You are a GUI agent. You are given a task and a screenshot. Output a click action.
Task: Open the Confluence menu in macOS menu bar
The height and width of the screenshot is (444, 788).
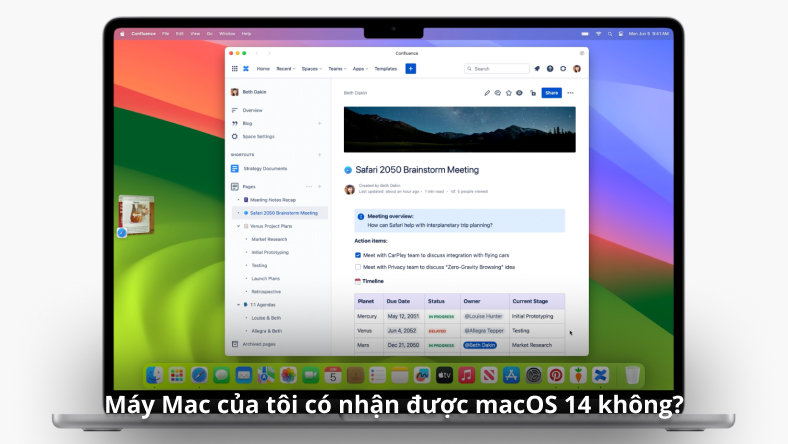point(143,34)
